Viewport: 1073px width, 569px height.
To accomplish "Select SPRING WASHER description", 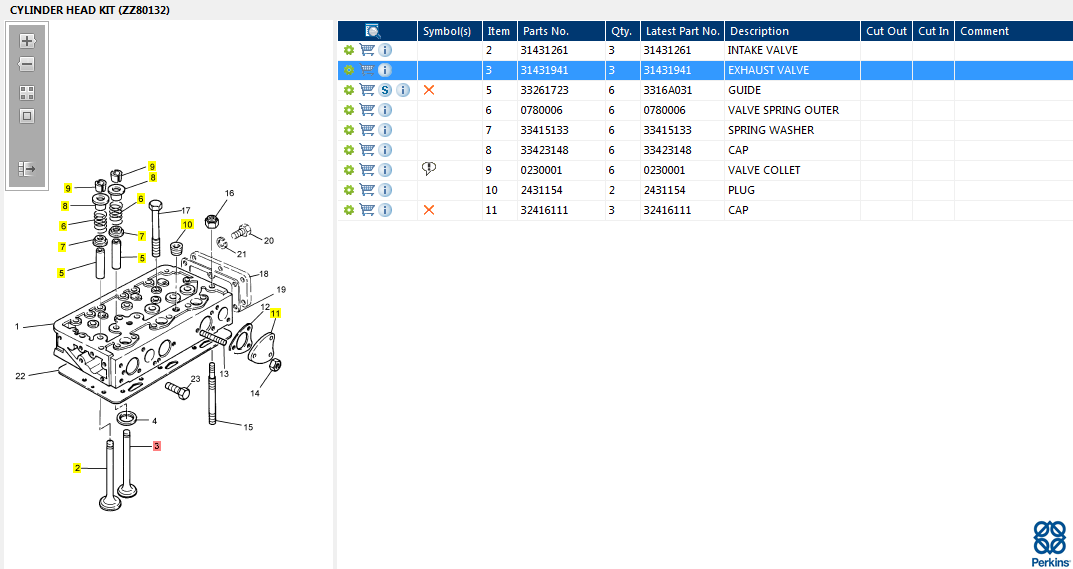I will [x=771, y=129].
